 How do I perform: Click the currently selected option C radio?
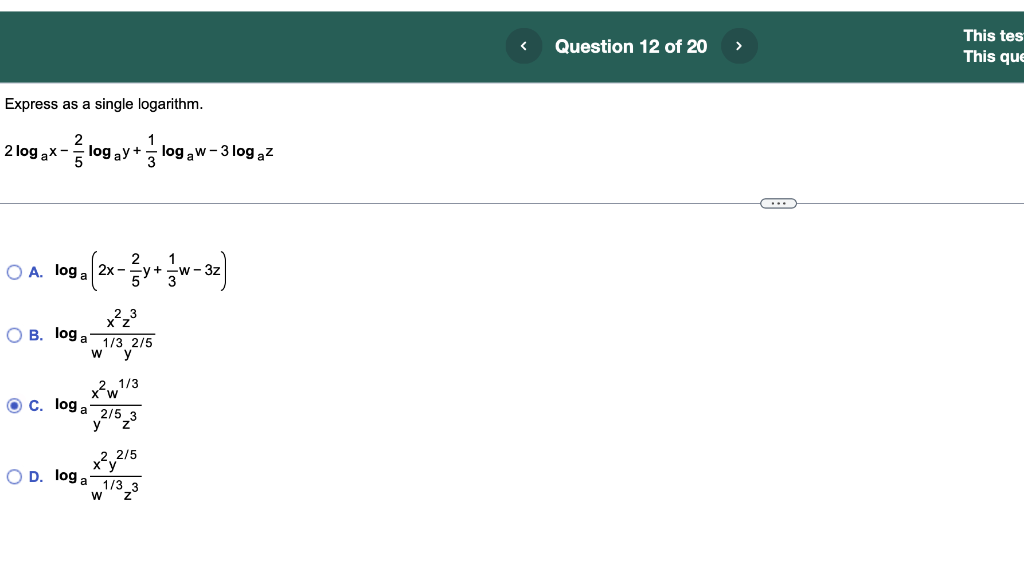coord(12,404)
